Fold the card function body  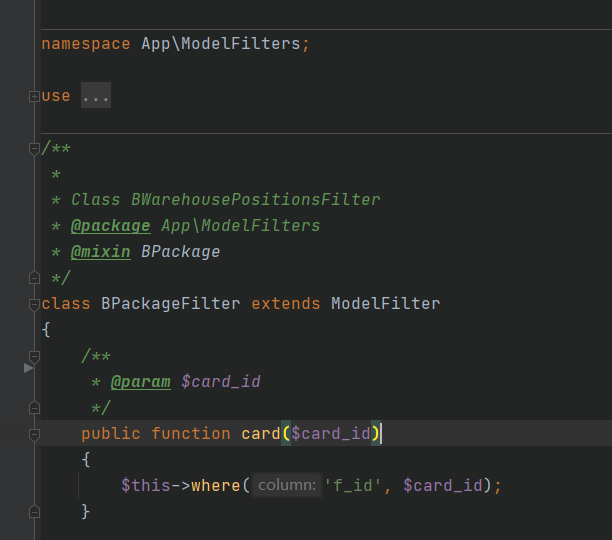pos(34,434)
